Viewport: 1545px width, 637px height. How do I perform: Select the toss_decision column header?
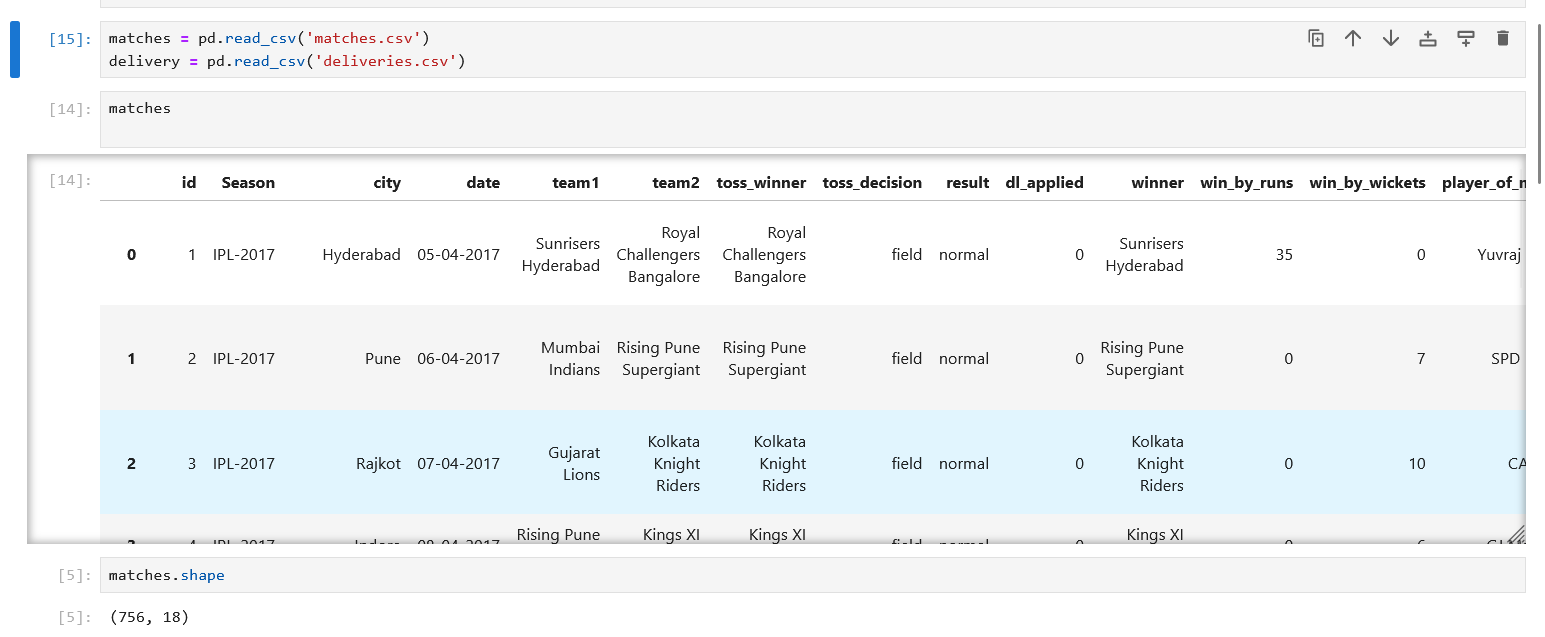click(872, 182)
